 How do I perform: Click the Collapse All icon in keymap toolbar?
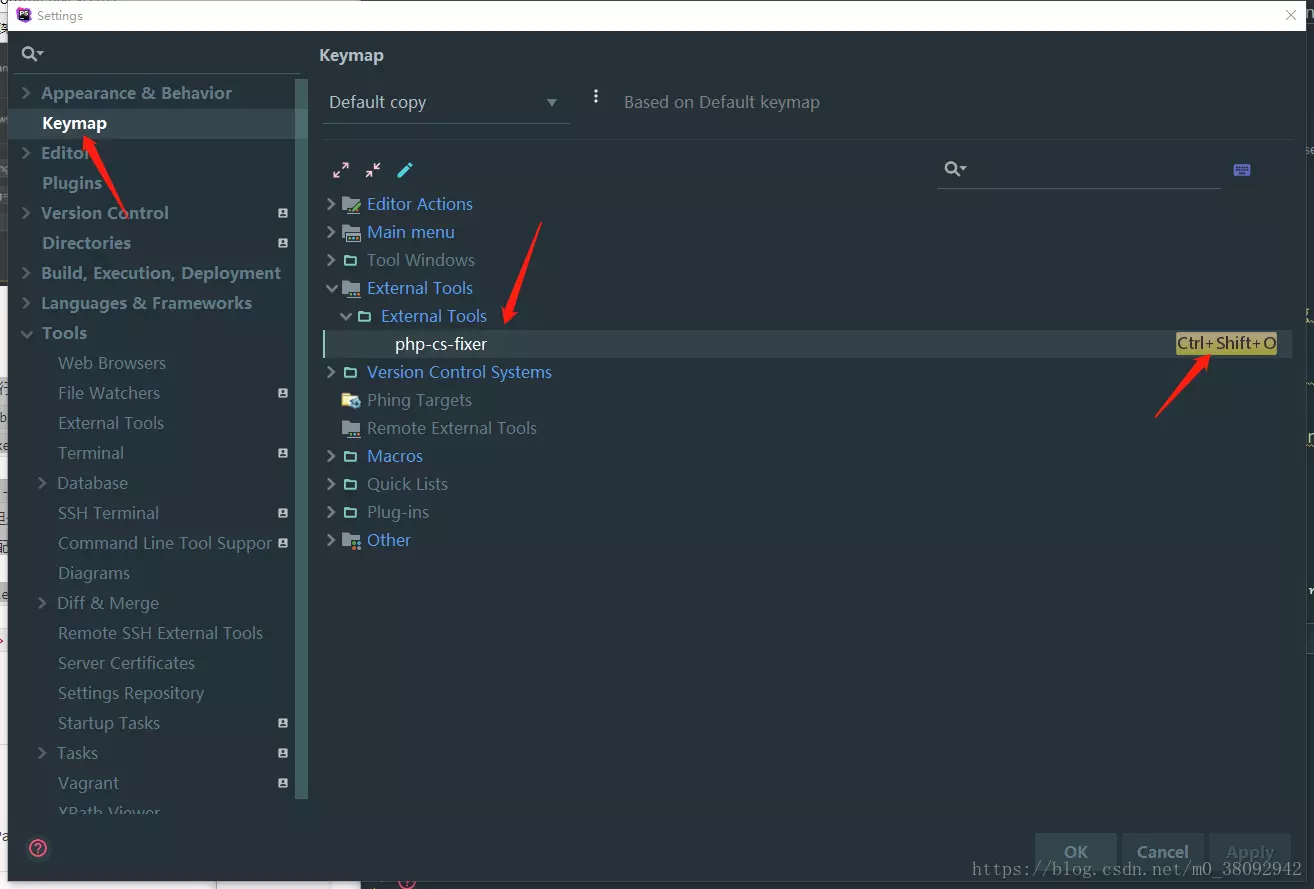coord(373,170)
